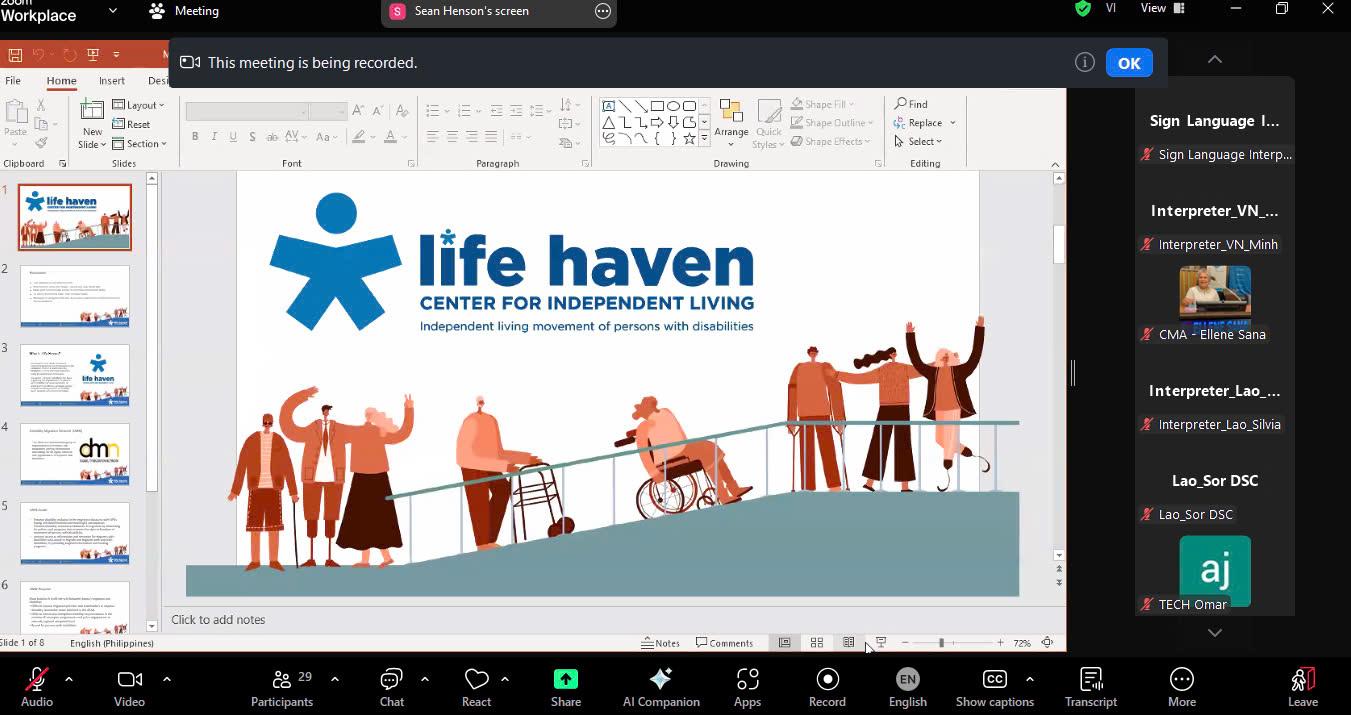Open the Zoom Chat panel

click(391, 686)
